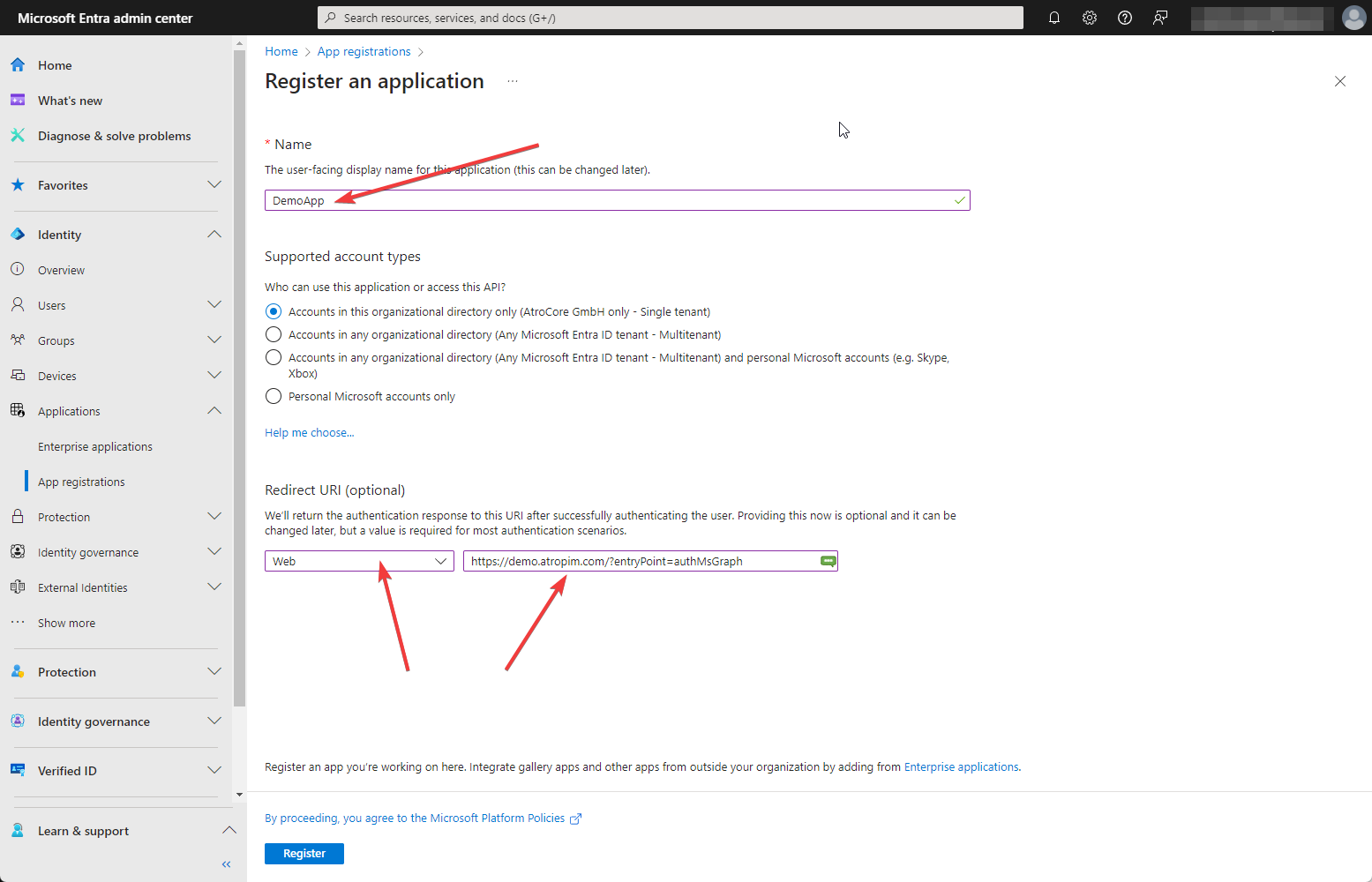Click the Register button
Screen dimensions: 1372x882
304,854
